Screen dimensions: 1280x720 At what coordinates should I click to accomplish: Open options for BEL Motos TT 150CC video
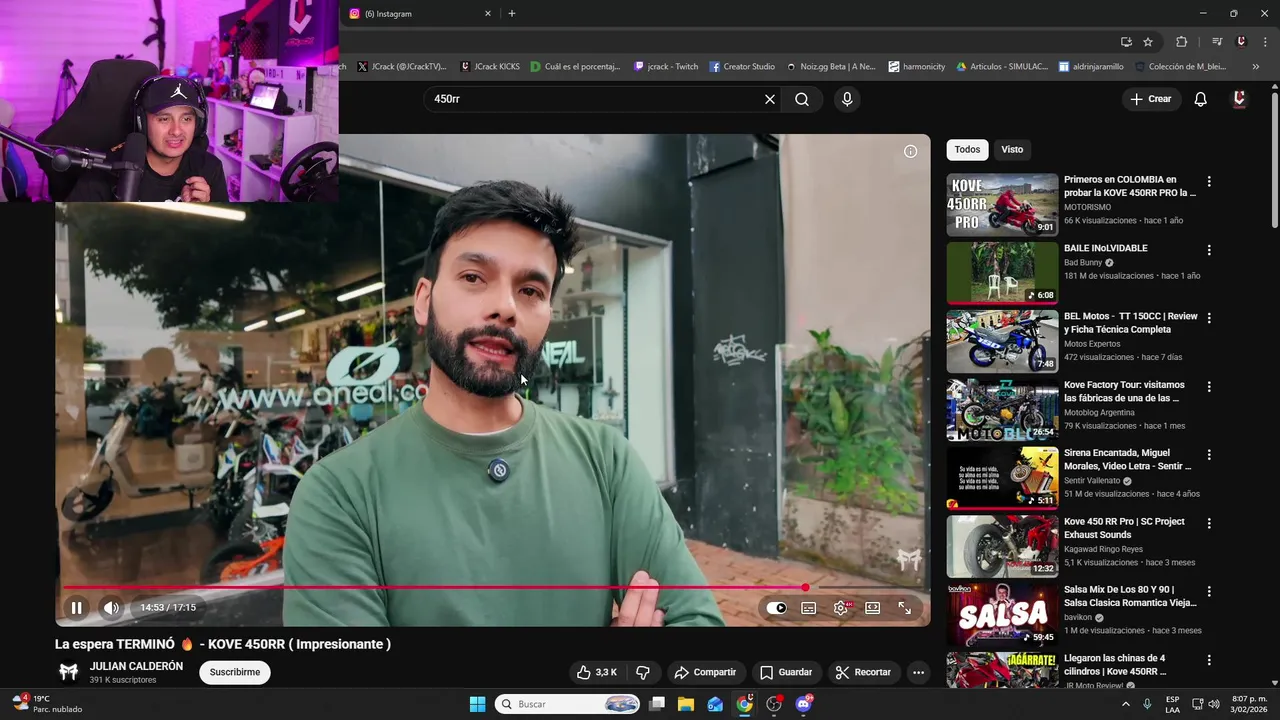point(1209,318)
